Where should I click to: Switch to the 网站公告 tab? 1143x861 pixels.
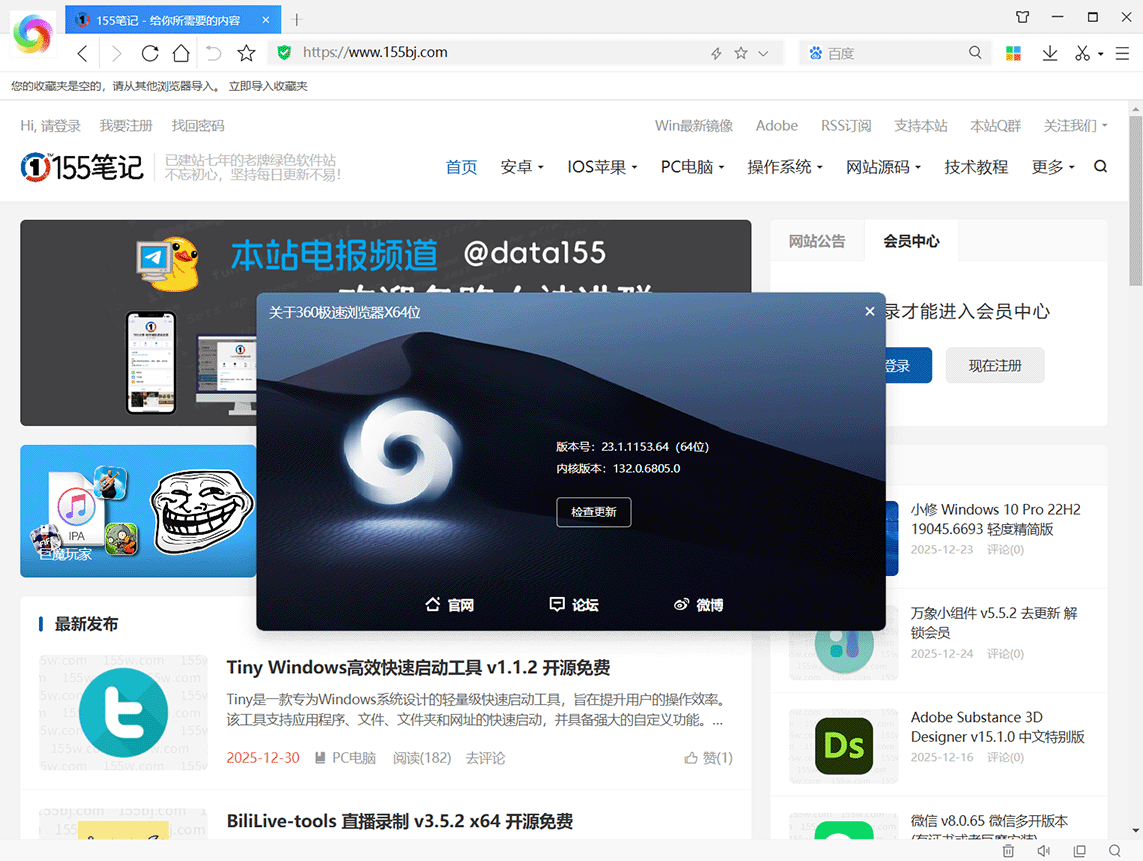click(x=817, y=241)
